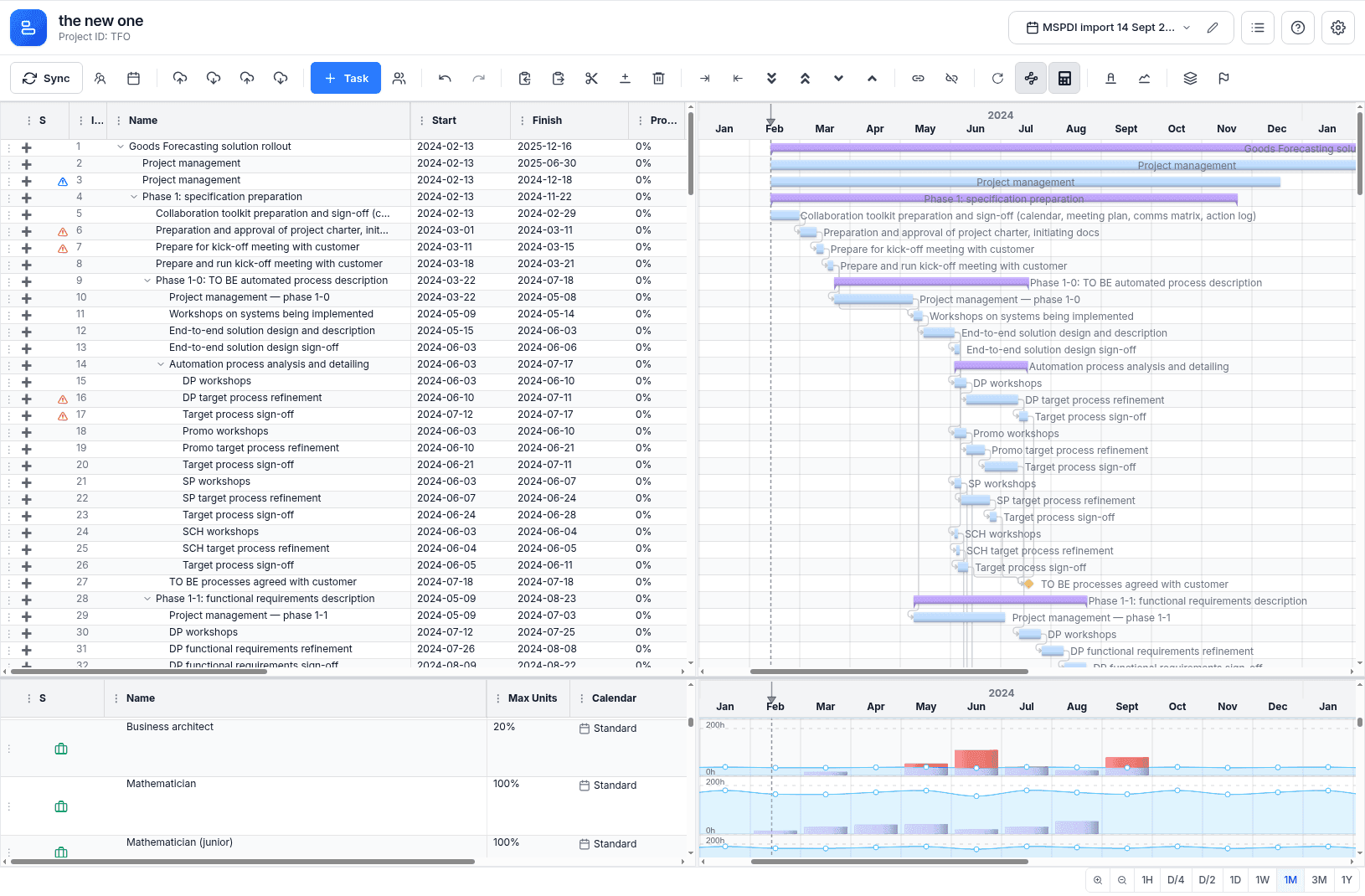Set timeline scale to 1D
1365x896 pixels.
(x=1235, y=880)
